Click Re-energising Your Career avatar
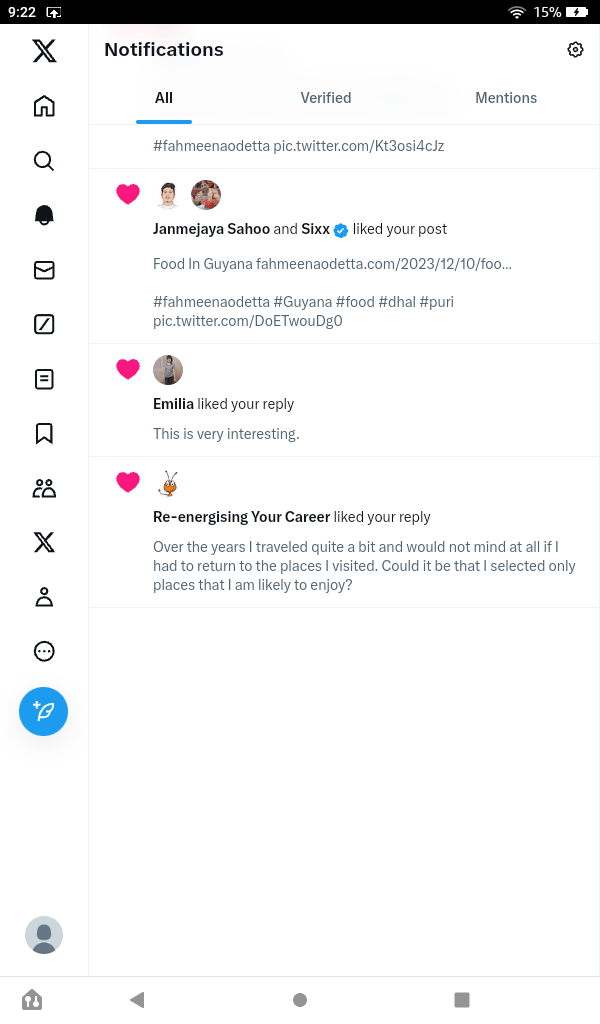 pos(169,484)
